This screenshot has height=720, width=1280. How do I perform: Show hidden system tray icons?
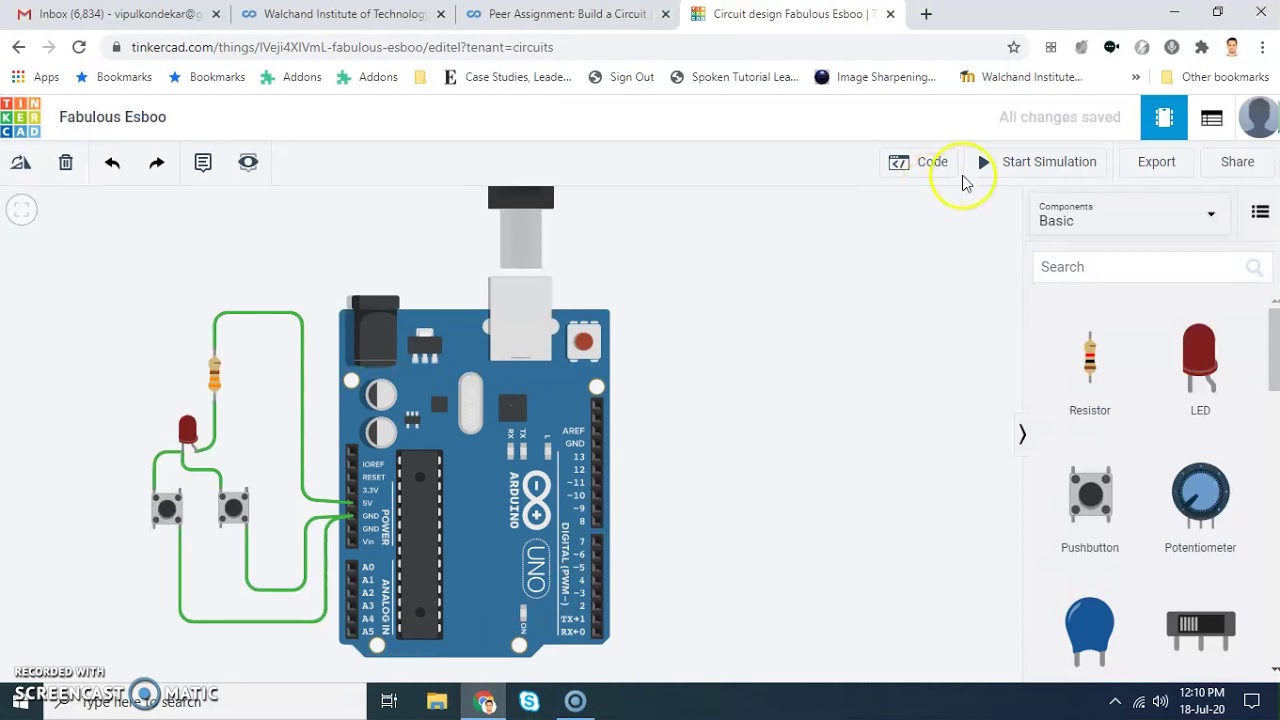coord(1115,701)
